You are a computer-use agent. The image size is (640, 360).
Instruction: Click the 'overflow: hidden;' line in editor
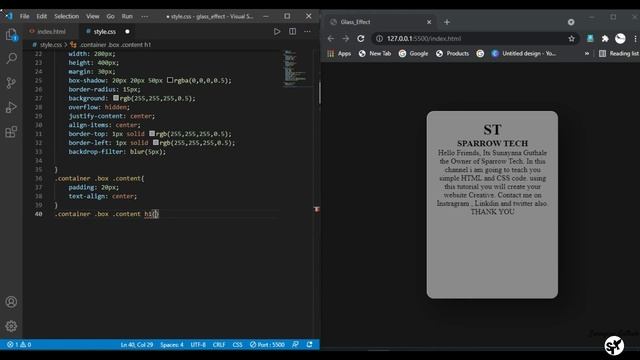99,107
